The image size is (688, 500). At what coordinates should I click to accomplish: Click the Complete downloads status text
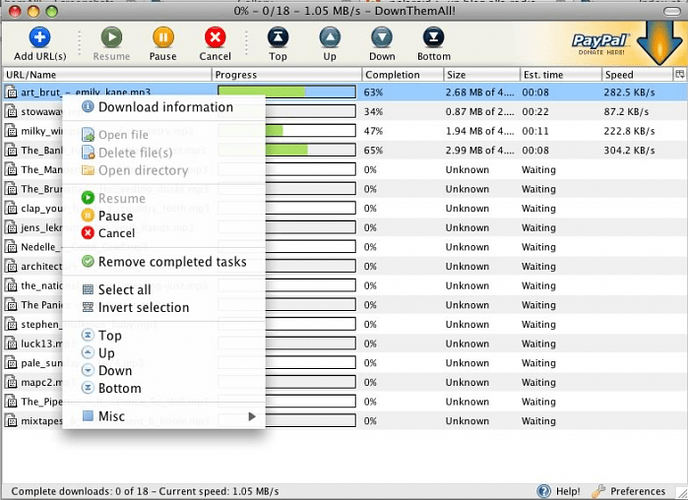click(x=145, y=491)
